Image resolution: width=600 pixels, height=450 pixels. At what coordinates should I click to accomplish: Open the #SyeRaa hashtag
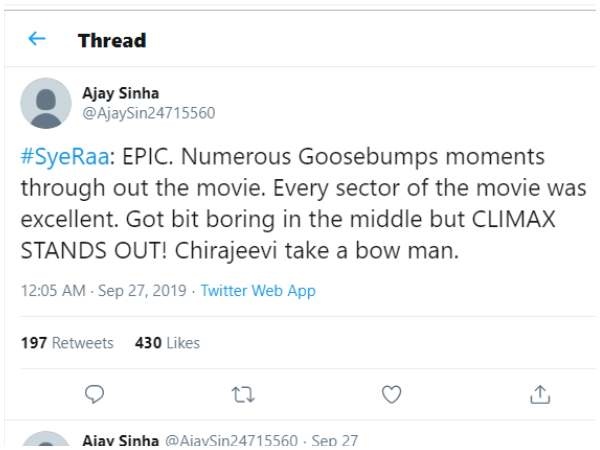[x=65, y=157]
